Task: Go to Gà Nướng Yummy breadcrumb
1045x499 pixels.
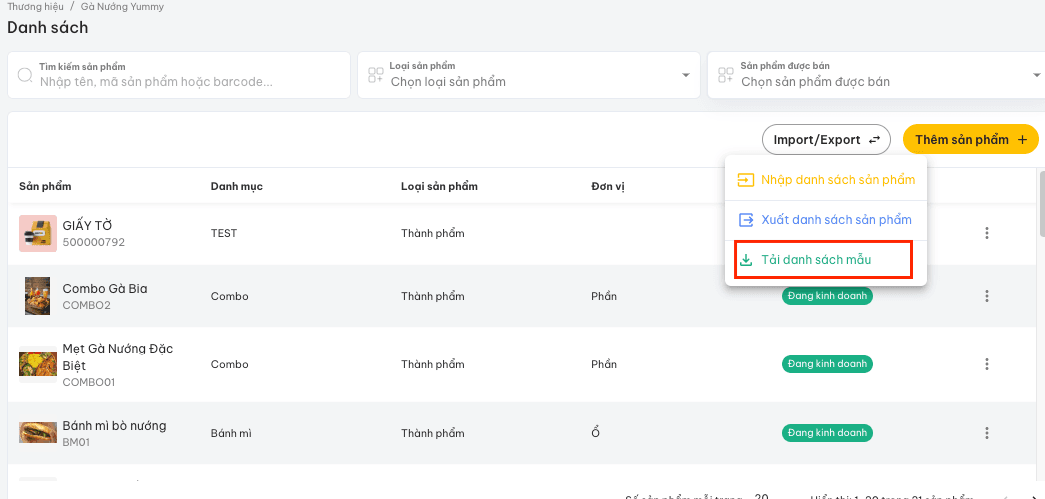Action: pyautogui.click(x=122, y=7)
